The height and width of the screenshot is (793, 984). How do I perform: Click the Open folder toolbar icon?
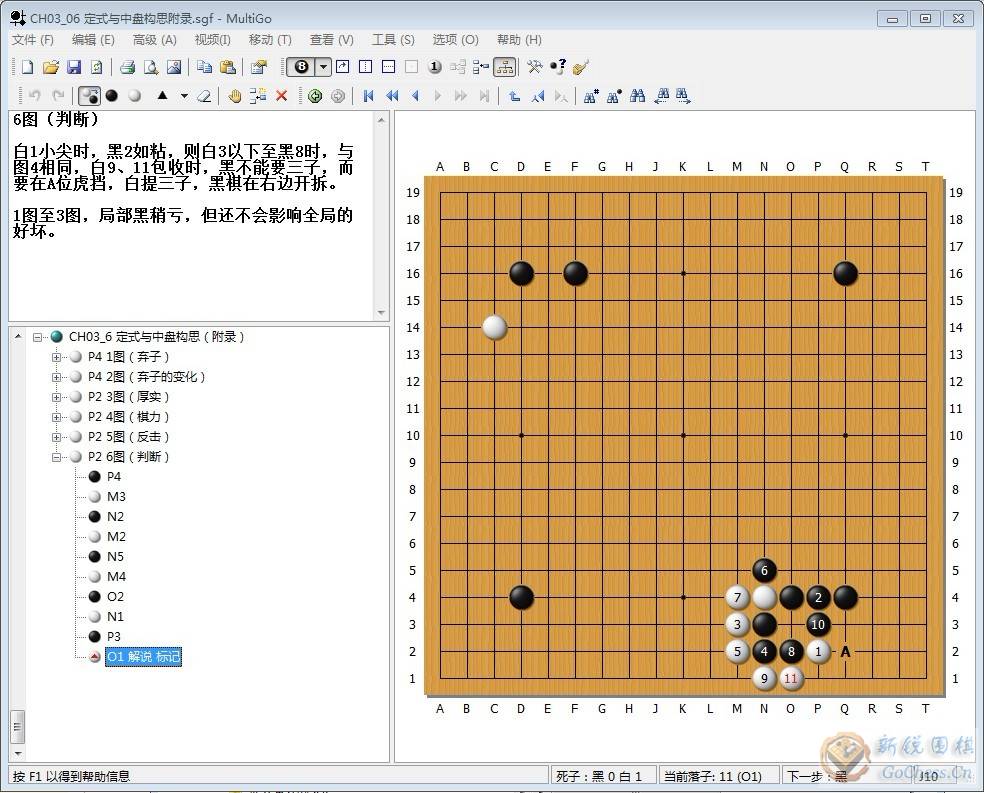click(51, 67)
